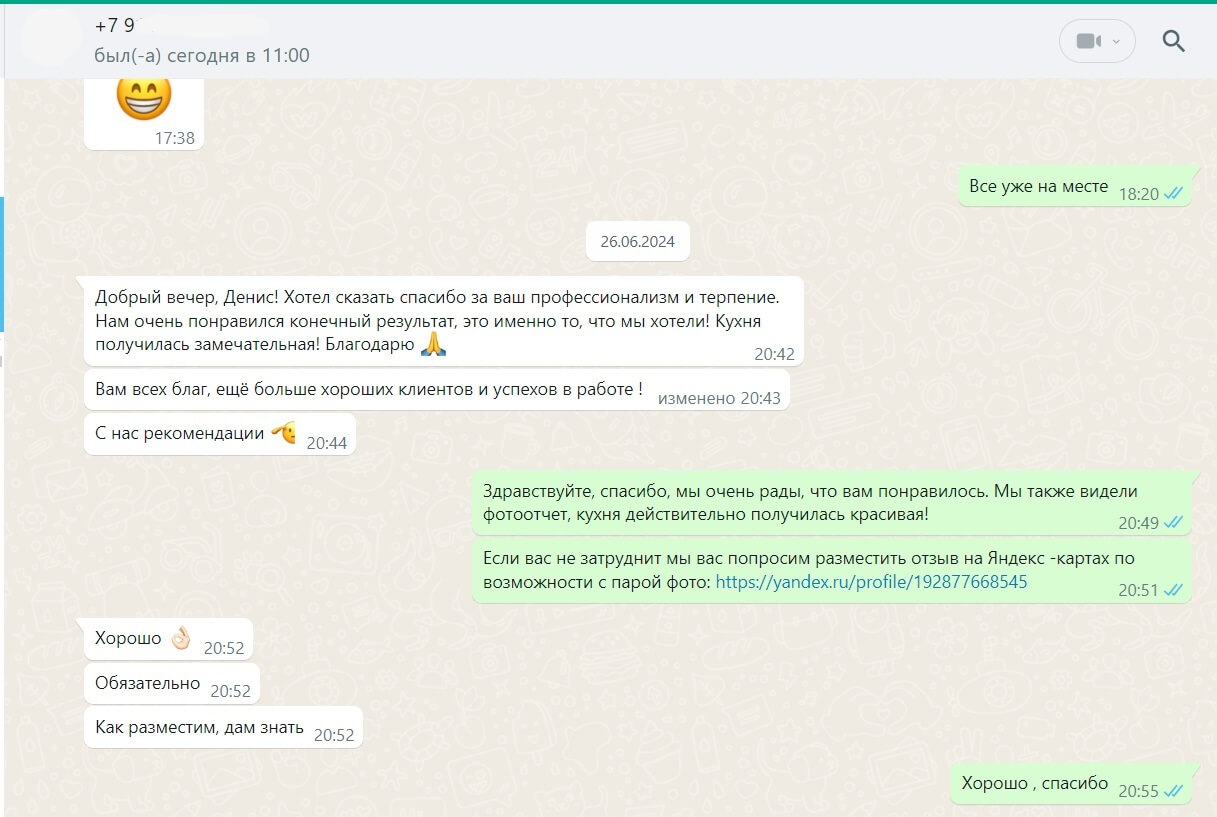Screen dimensions: 1217x817
Task: Select the message 'Хорошо' with OK hand emoji
Action: point(168,639)
